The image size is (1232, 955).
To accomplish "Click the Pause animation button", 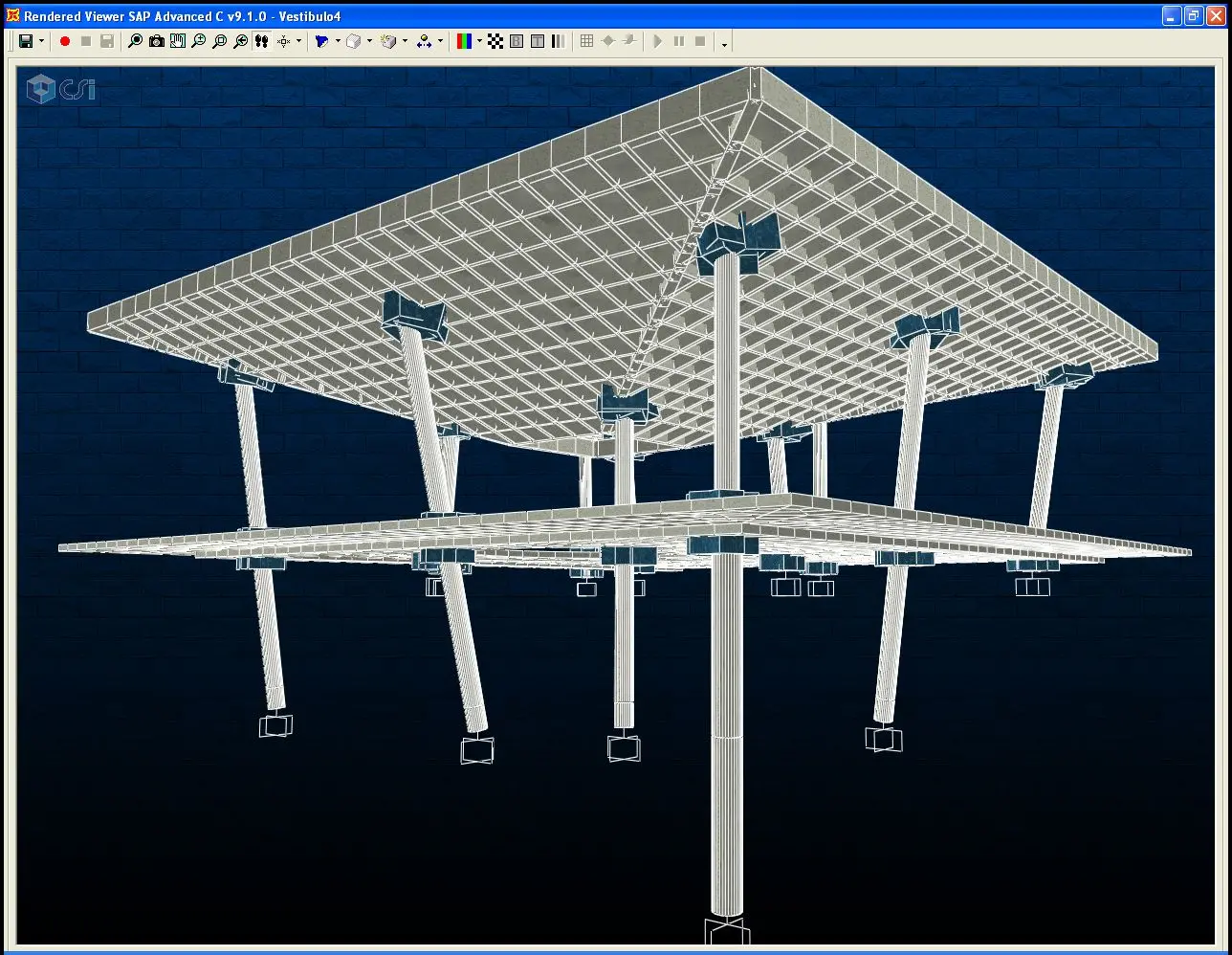I will click(x=679, y=41).
